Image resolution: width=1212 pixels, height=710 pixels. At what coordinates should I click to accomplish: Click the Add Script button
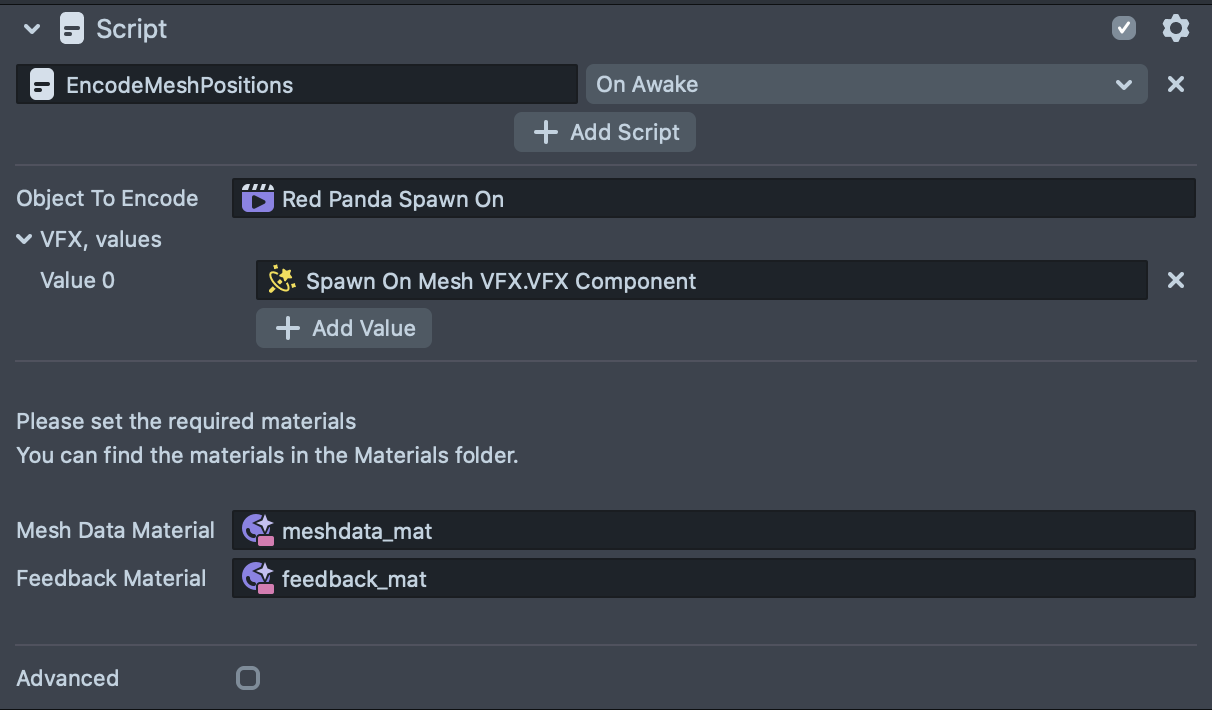tap(605, 132)
